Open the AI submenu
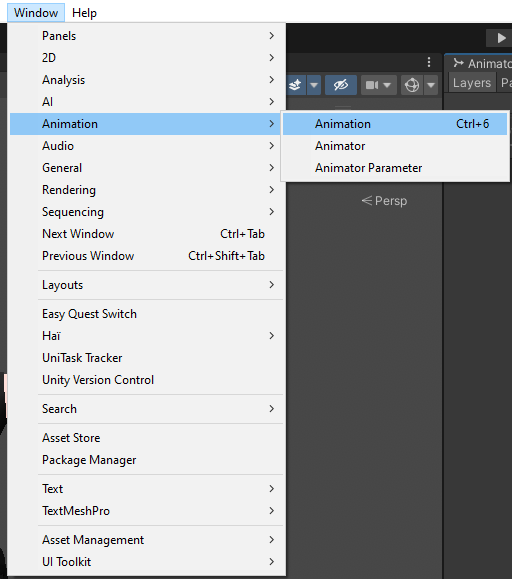Screen dimensions: 512x579 (148, 102)
